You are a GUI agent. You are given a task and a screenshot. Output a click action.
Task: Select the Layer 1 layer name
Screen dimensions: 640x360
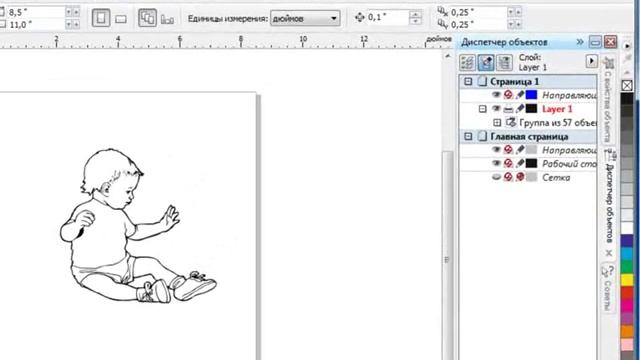pyautogui.click(x=557, y=109)
